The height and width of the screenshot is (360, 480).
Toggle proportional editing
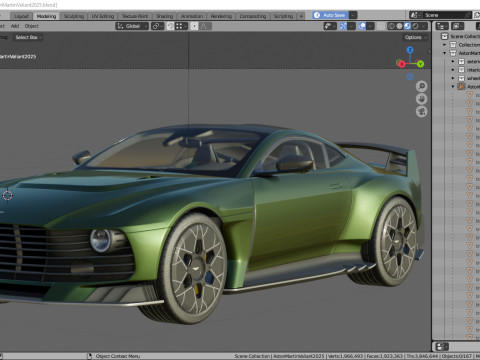pyautogui.click(x=194, y=26)
